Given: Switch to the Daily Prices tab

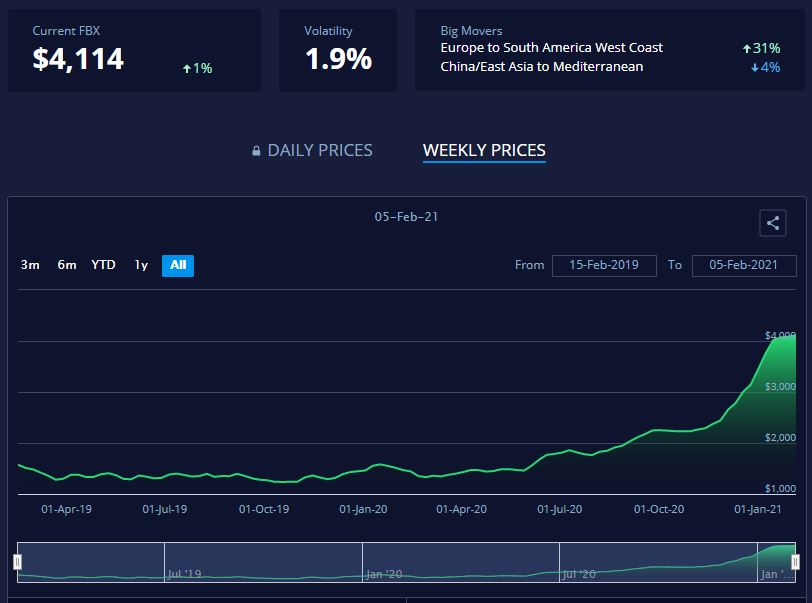Looking at the screenshot, I should point(319,150).
